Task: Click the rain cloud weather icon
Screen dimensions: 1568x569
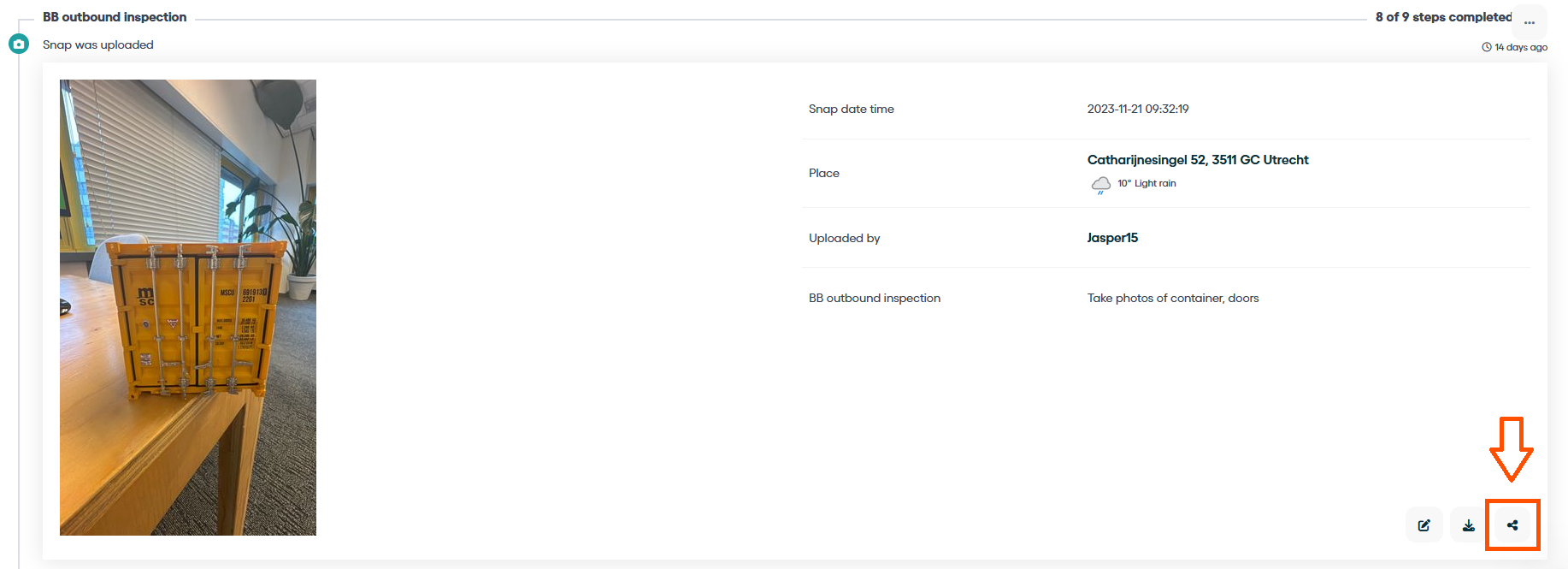Action: (x=1100, y=185)
